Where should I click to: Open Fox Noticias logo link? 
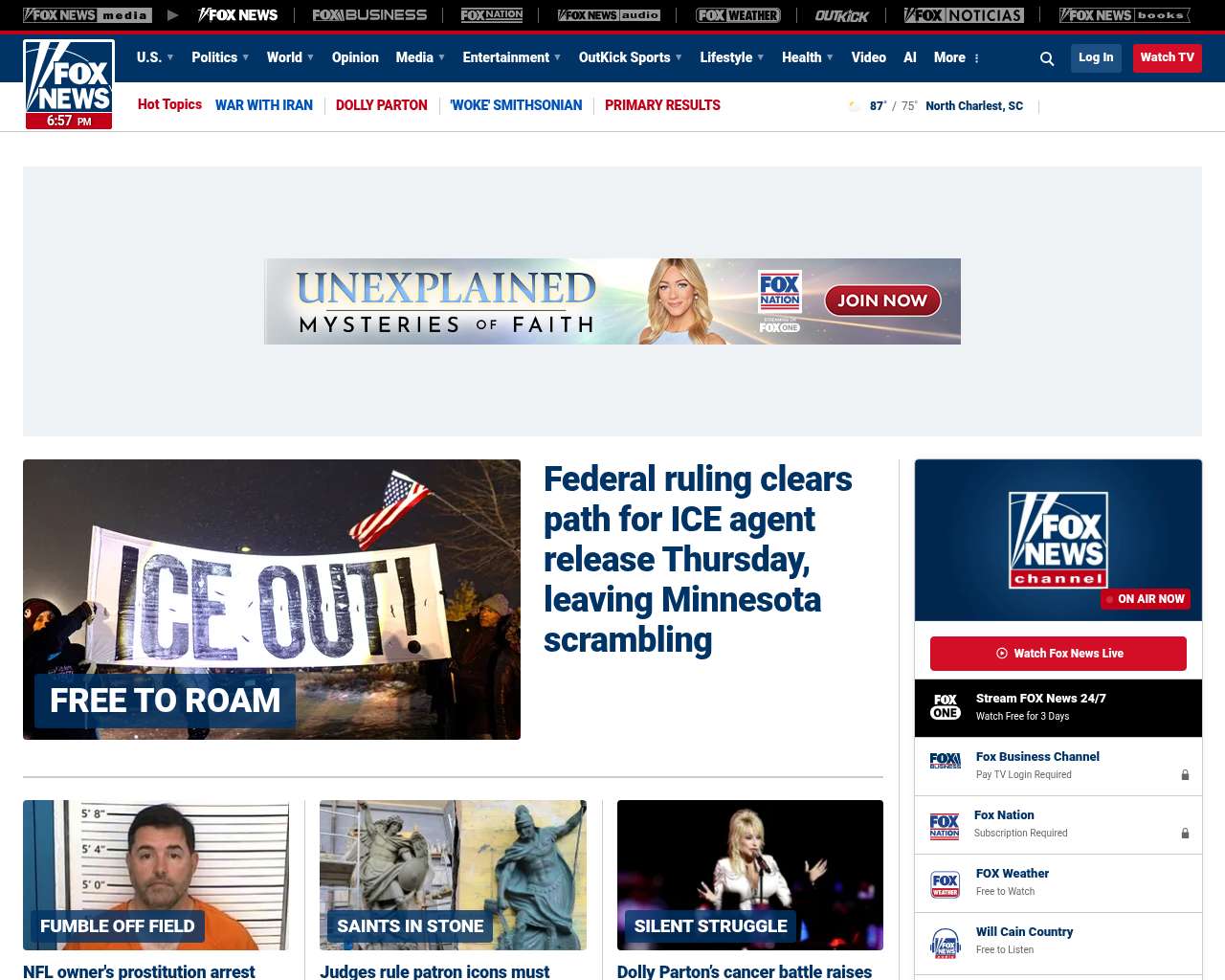pos(964,15)
